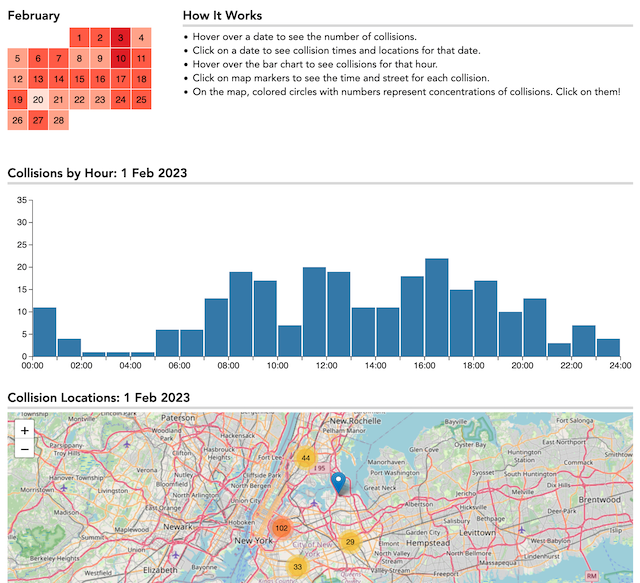640x583 pixels.
Task: Click the bar starting at 08:00
Action: 241,314
